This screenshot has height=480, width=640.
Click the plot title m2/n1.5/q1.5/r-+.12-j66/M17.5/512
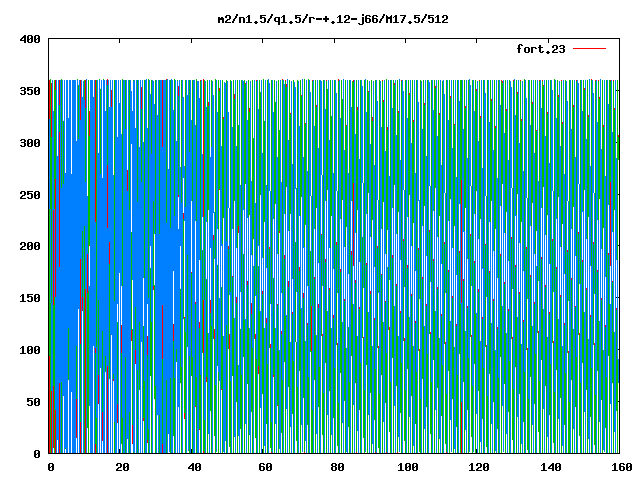pyautogui.click(x=333, y=19)
